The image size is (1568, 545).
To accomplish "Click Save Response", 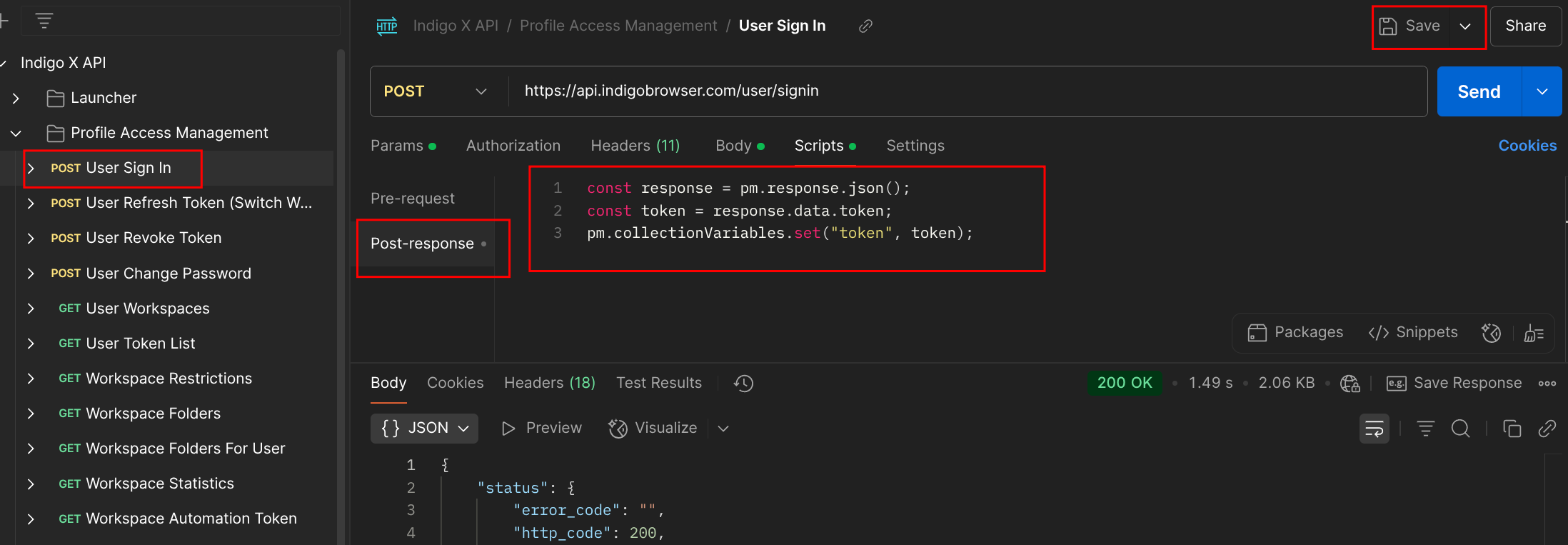I will click(x=1454, y=383).
